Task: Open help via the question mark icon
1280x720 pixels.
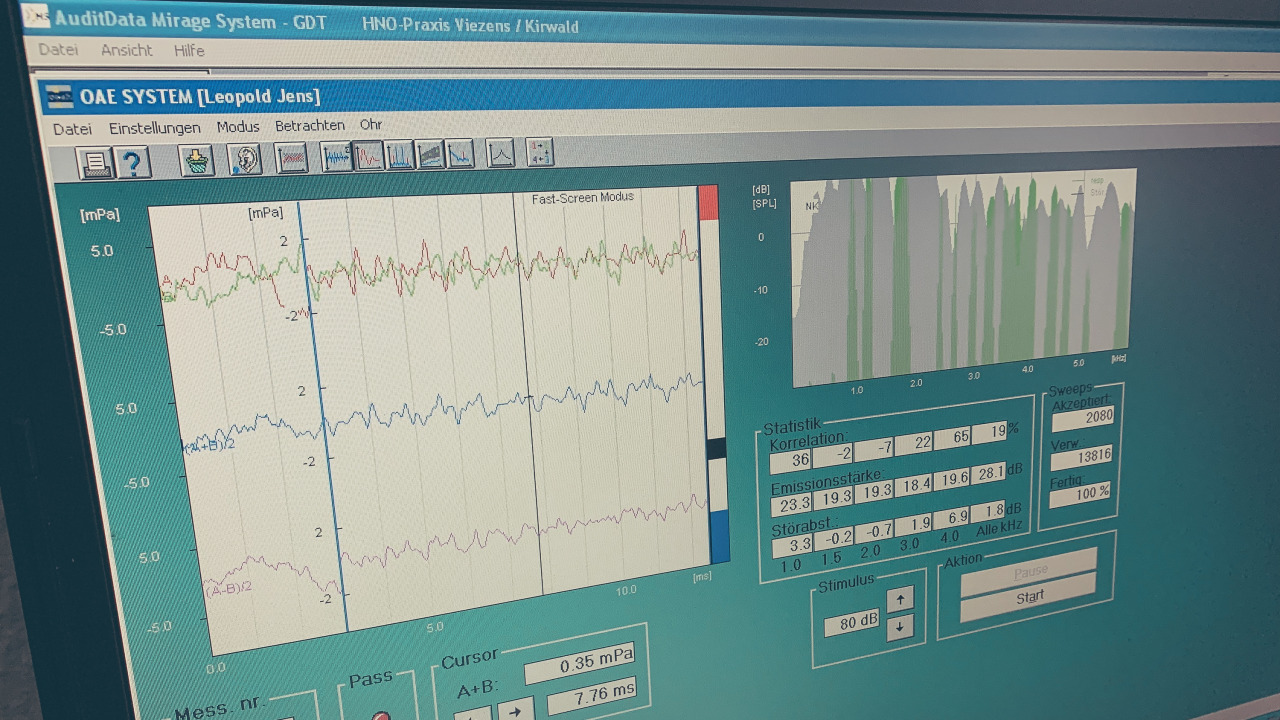Action: 133,162
